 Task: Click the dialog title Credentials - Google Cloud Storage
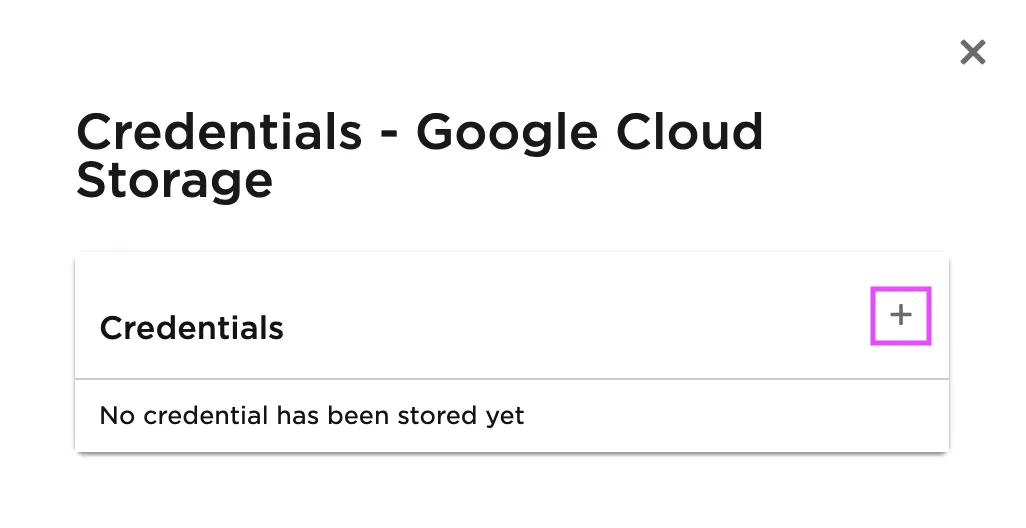click(419, 156)
